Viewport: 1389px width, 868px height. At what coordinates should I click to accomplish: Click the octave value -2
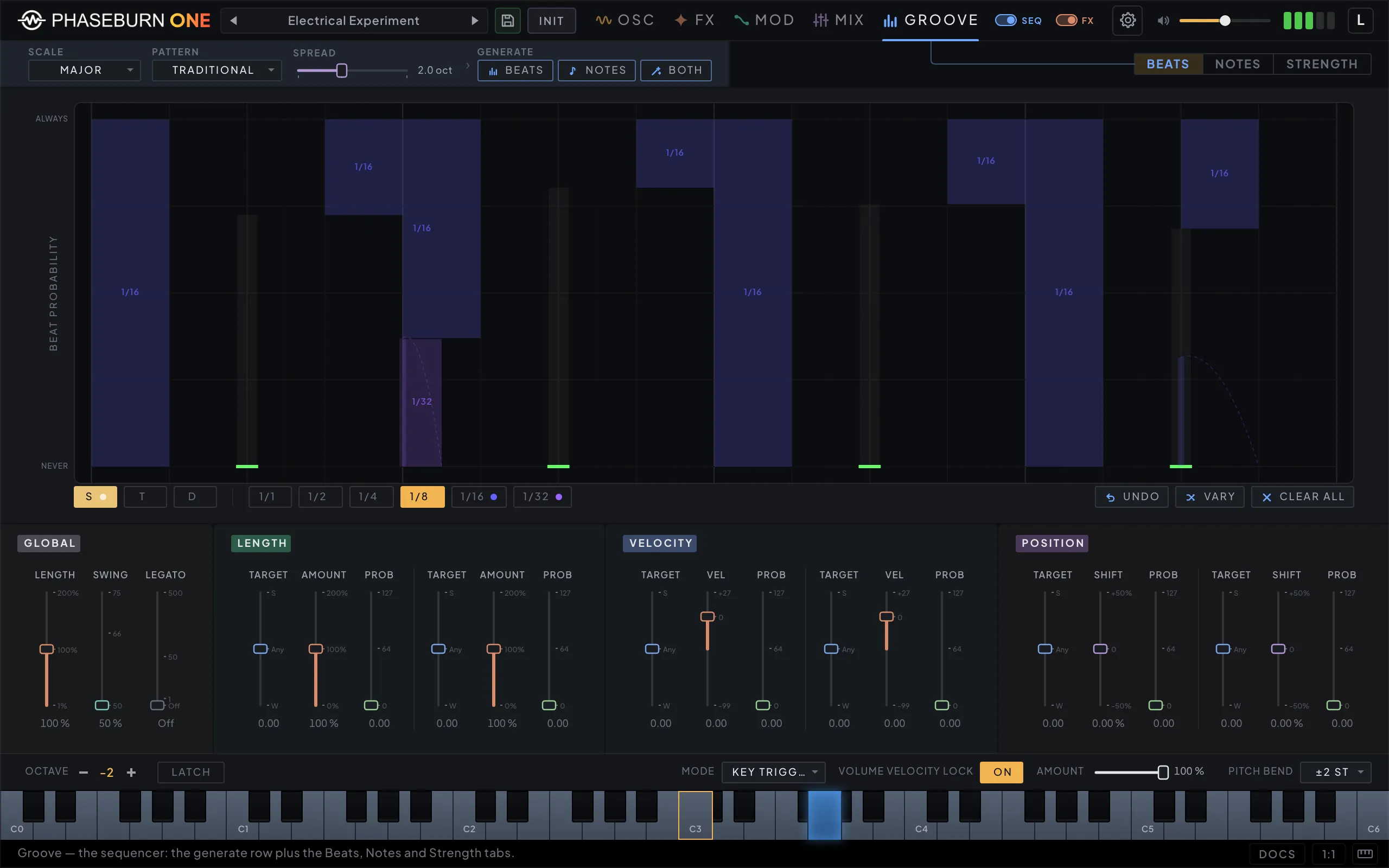pos(107,773)
